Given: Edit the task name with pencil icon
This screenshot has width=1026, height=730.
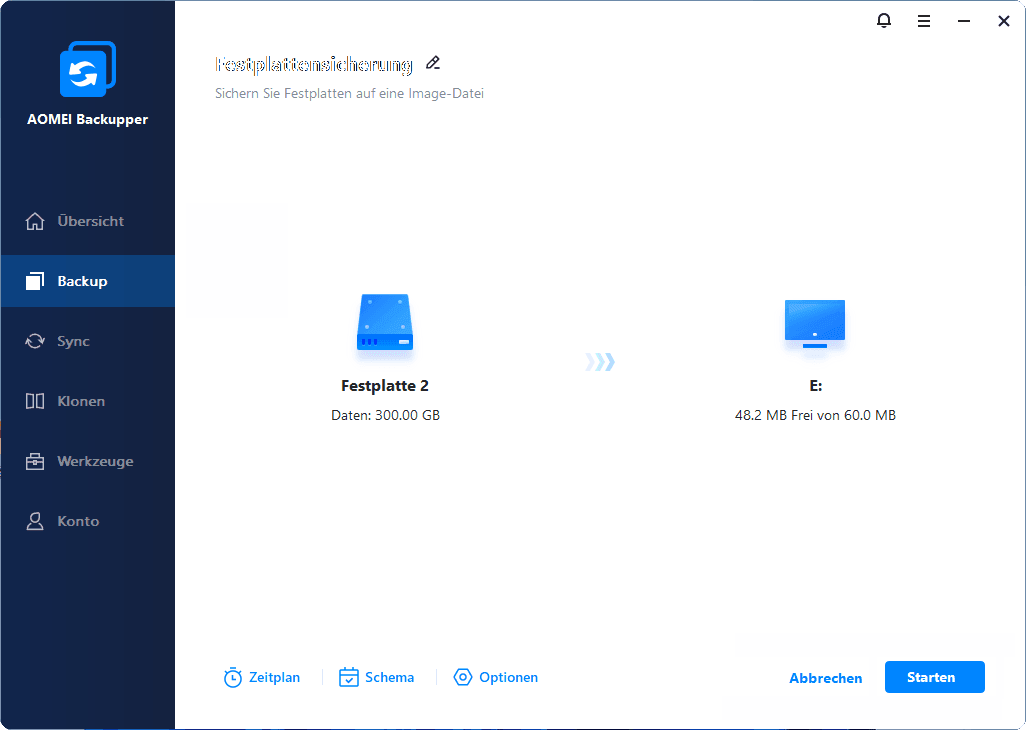Looking at the screenshot, I should 433,63.
